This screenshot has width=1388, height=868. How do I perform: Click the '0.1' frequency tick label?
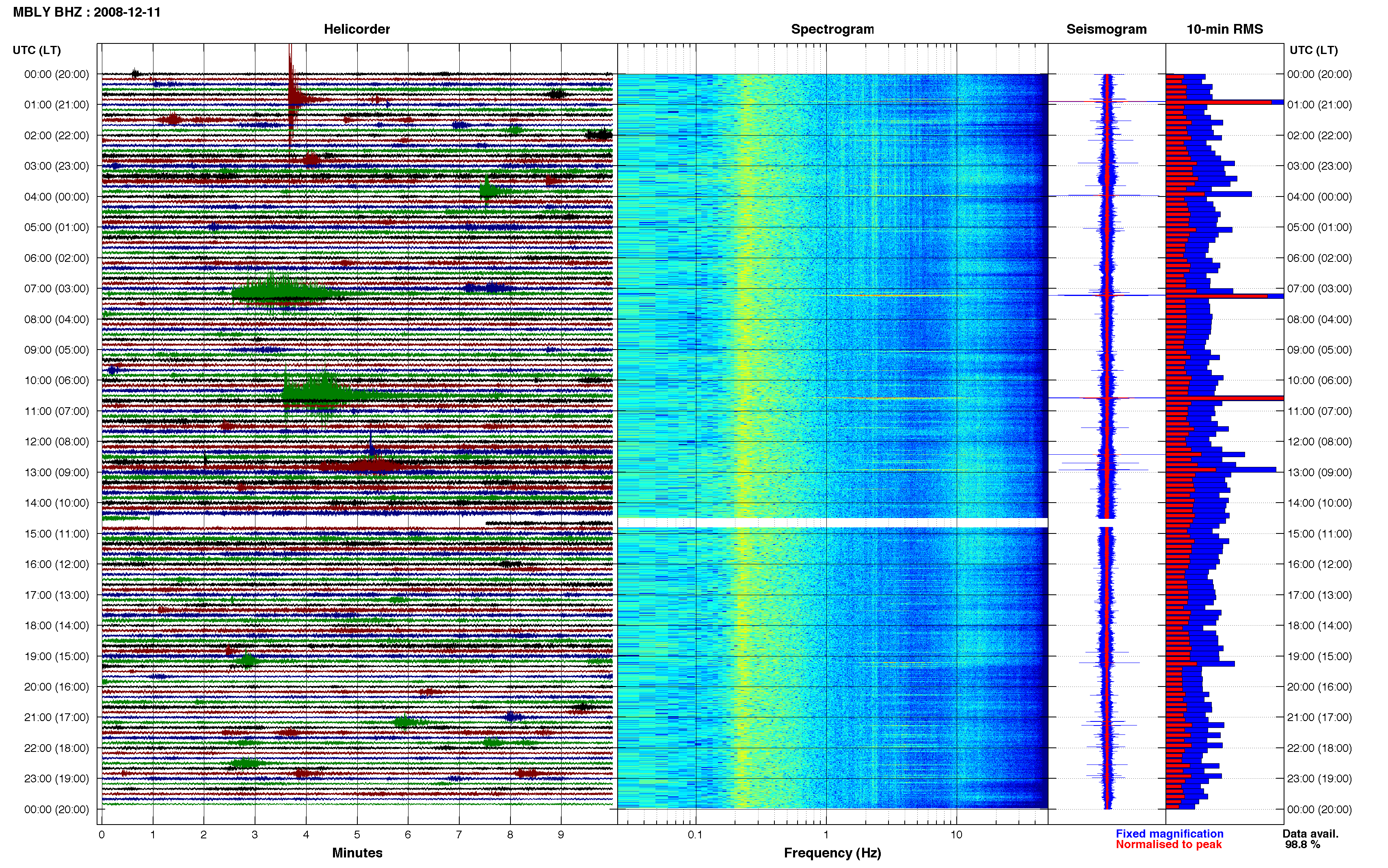[695, 835]
